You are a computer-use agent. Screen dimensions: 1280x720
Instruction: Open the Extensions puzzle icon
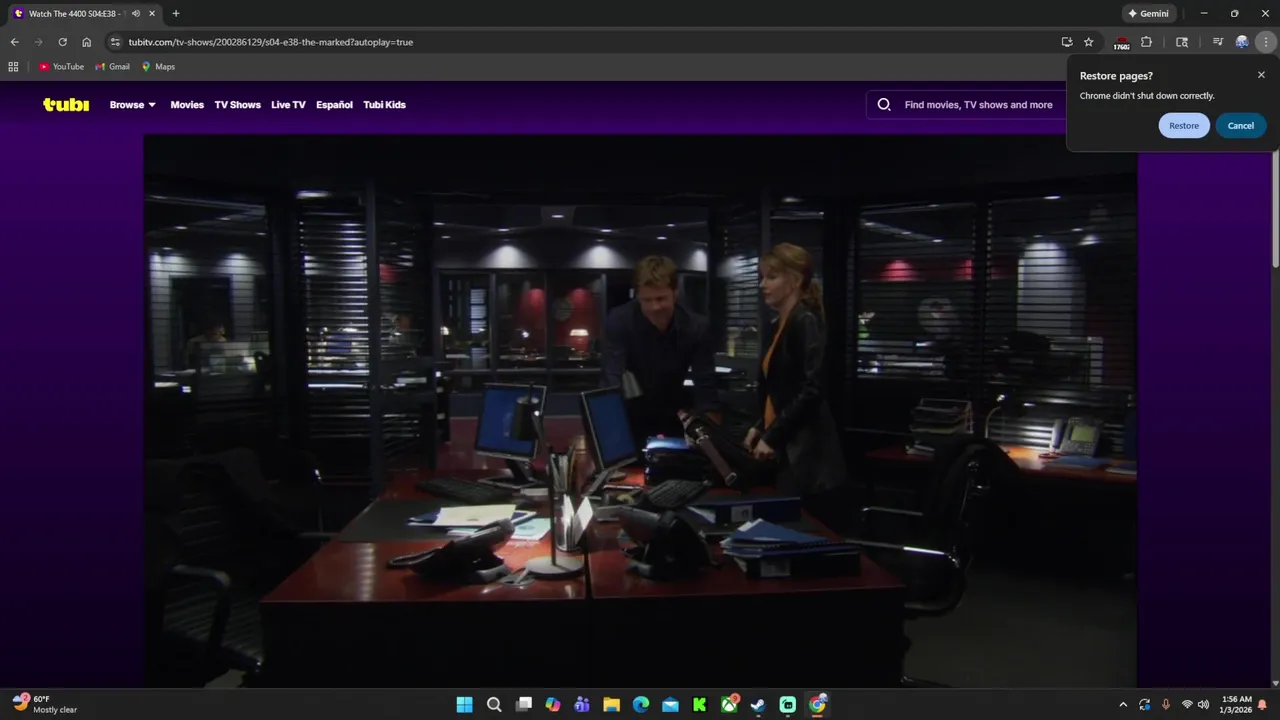pos(1146,42)
